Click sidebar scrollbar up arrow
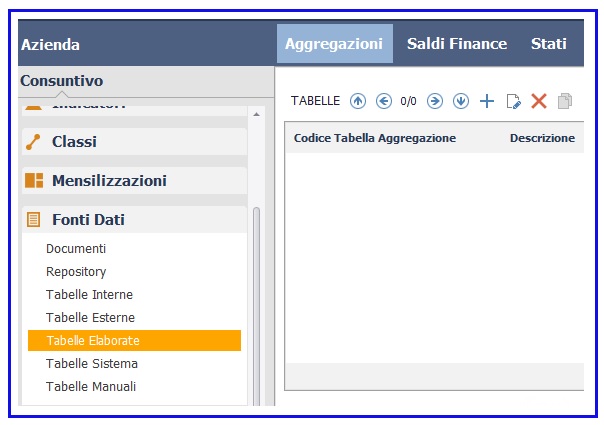This screenshot has width=604, height=425. coord(257,114)
